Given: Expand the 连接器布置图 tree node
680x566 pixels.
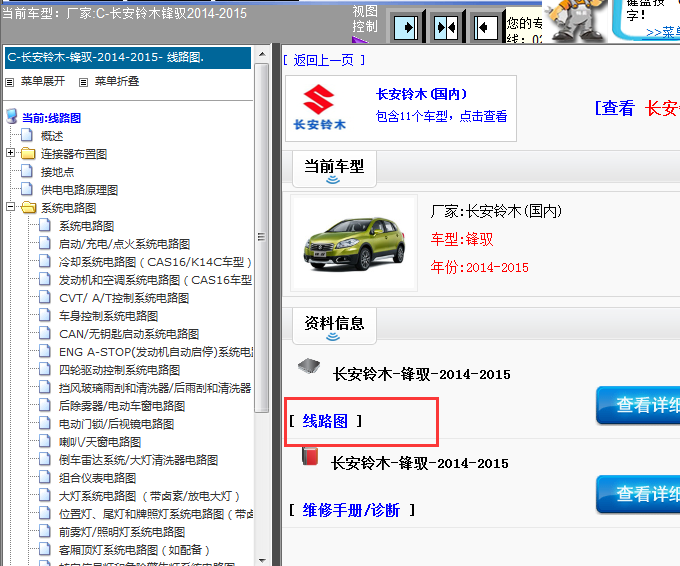Looking at the screenshot, I should [10, 153].
